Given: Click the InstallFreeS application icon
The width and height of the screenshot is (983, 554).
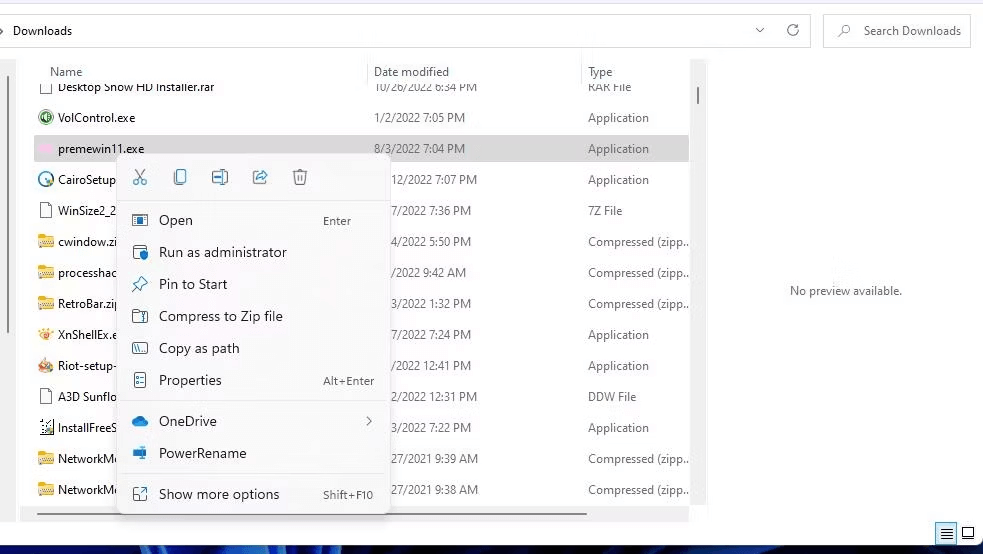Looking at the screenshot, I should (x=46, y=427).
